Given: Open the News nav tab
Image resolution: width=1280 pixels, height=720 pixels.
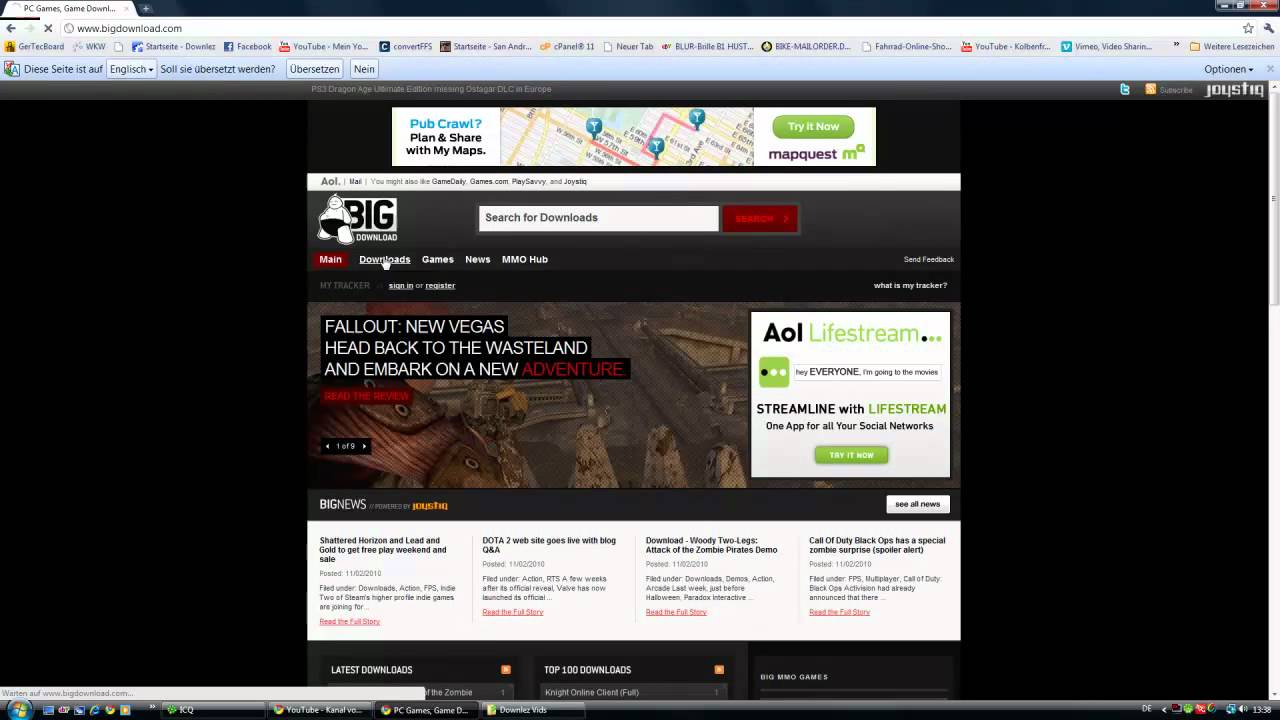Looking at the screenshot, I should pyautogui.click(x=477, y=259).
